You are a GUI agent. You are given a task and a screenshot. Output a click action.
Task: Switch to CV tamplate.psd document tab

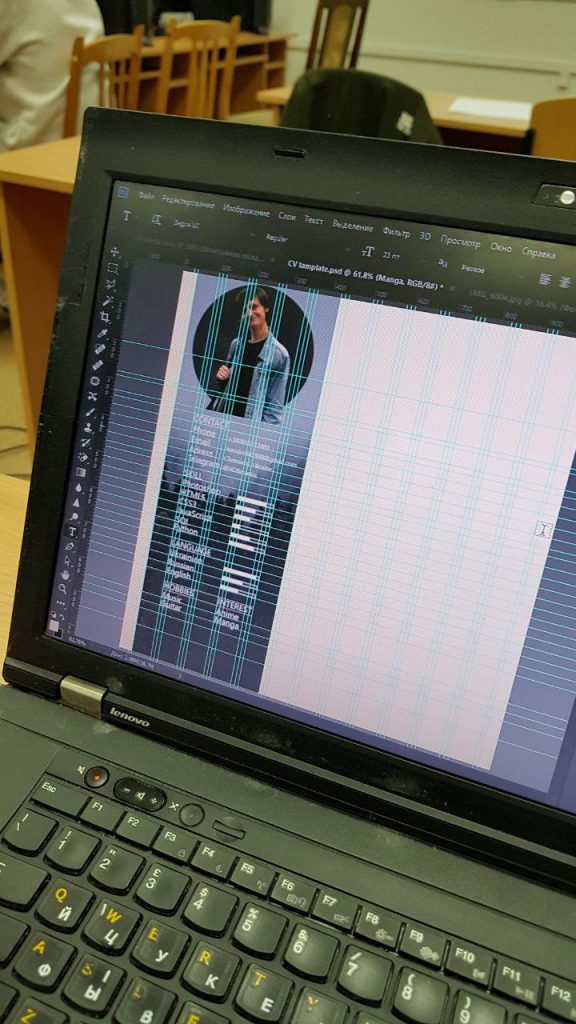[x=366, y=275]
